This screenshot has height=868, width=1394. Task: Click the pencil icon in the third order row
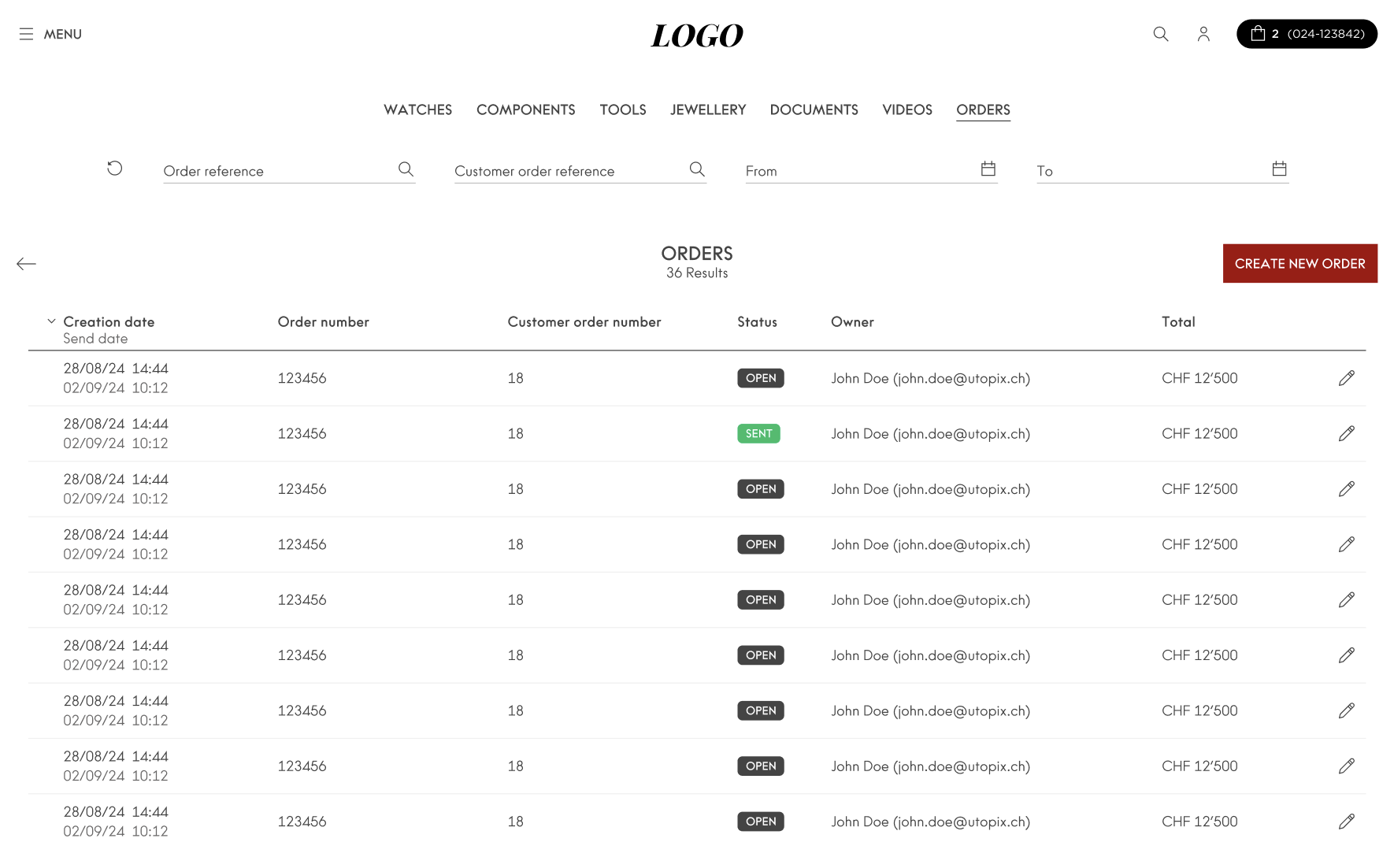point(1347,489)
